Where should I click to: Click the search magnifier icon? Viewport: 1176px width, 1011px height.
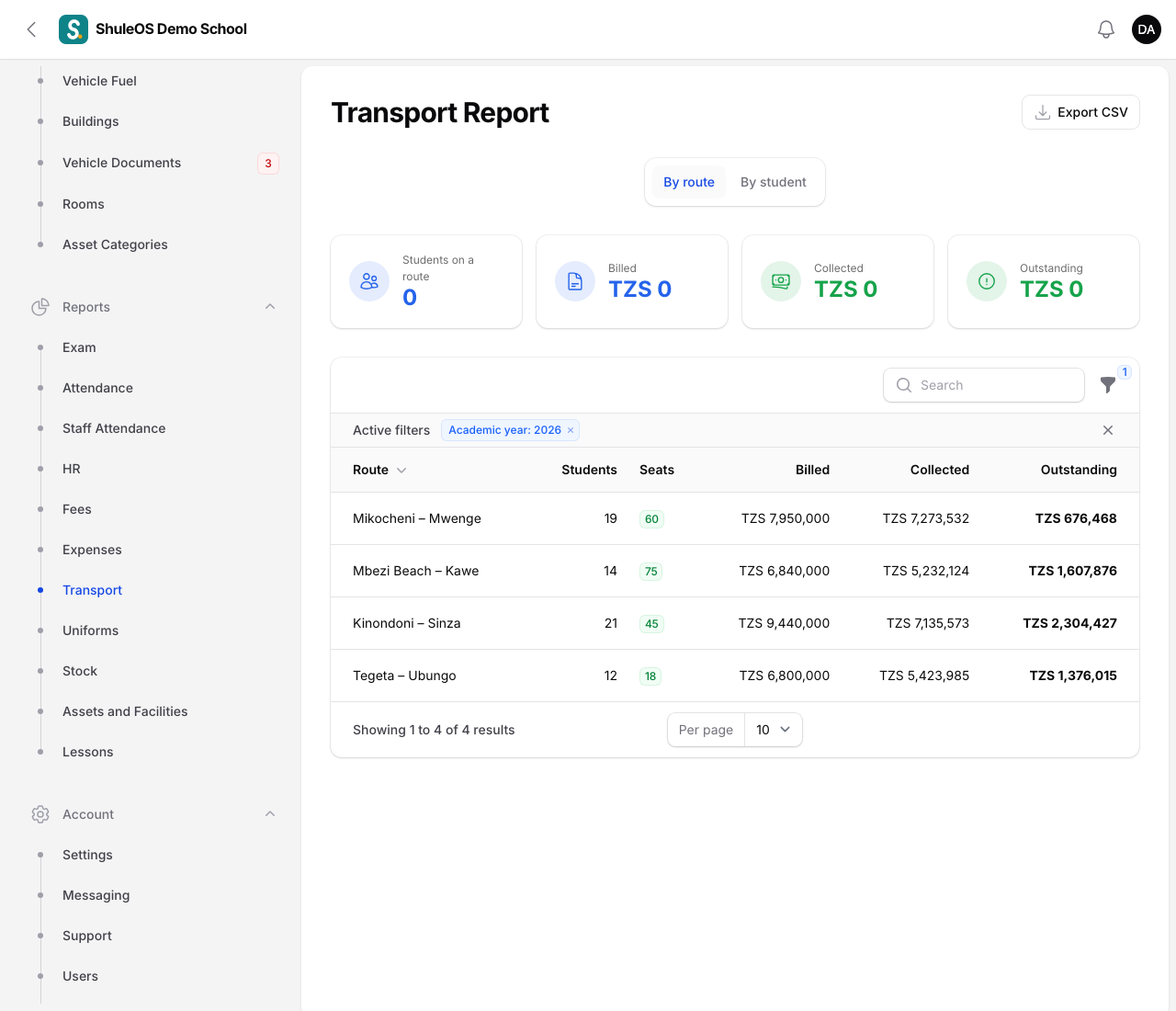(904, 385)
